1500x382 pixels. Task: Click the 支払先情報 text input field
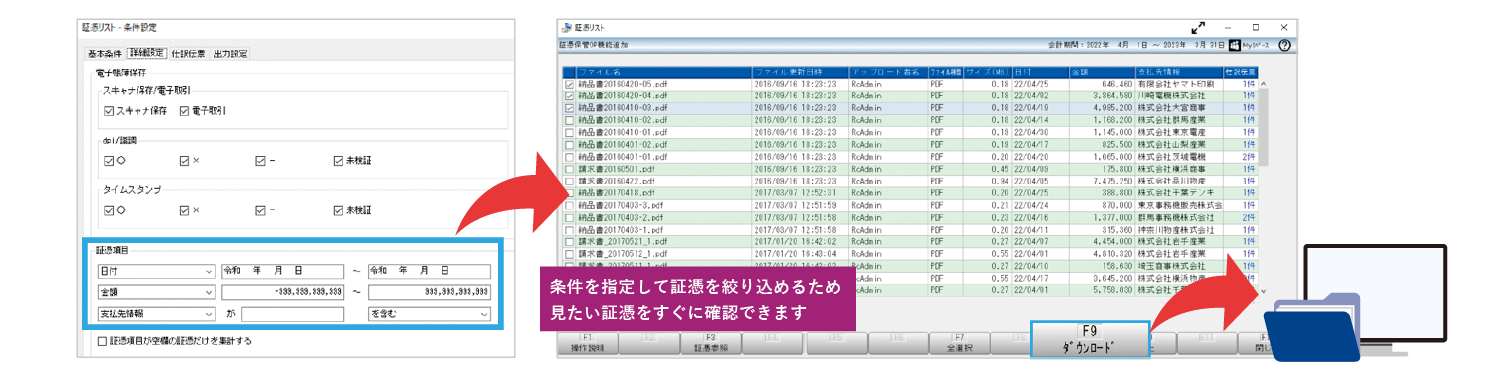pos(293,314)
